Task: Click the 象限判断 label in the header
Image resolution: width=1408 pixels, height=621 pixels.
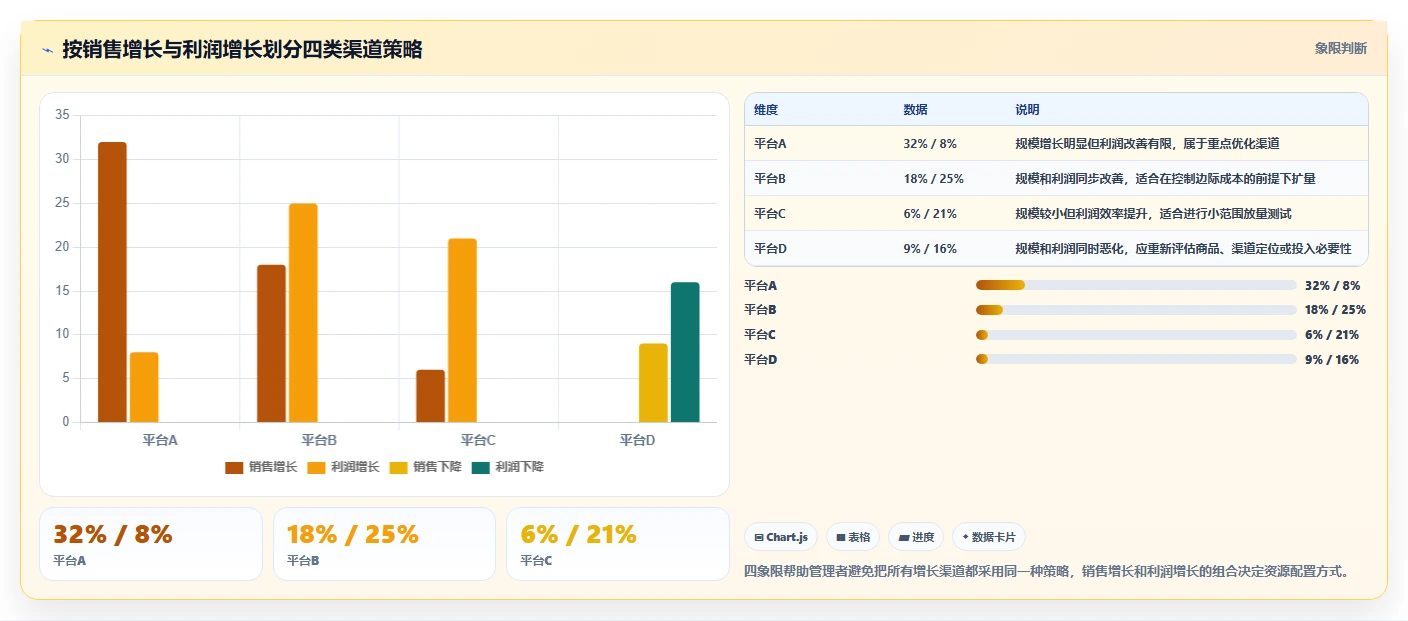Action: pyautogui.click(x=1340, y=49)
